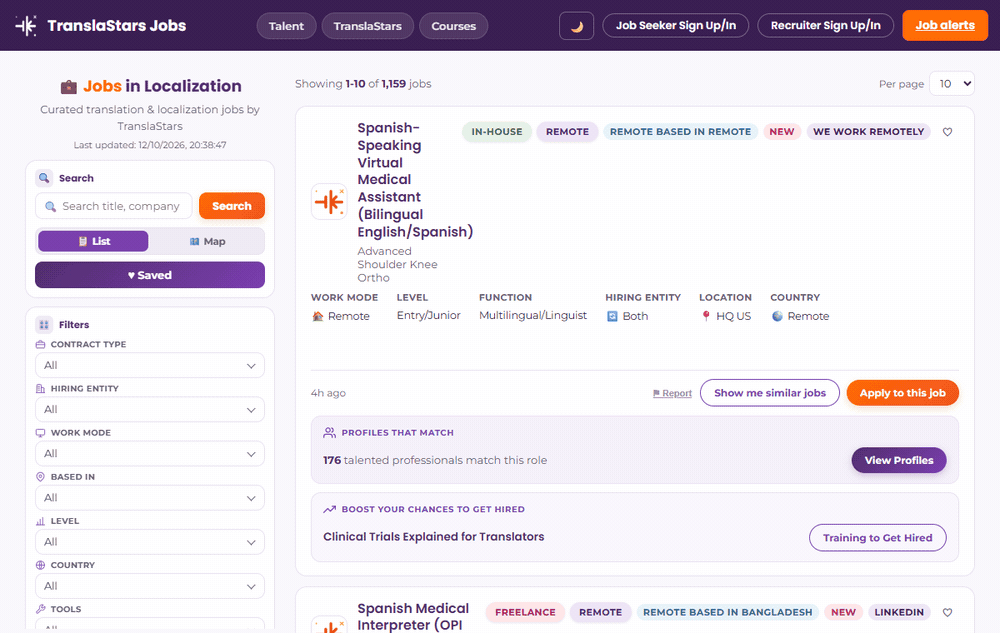Save the Spanish Medical Interpreter job with its heart icon
The width and height of the screenshot is (1000, 633).
[x=947, y=613]
